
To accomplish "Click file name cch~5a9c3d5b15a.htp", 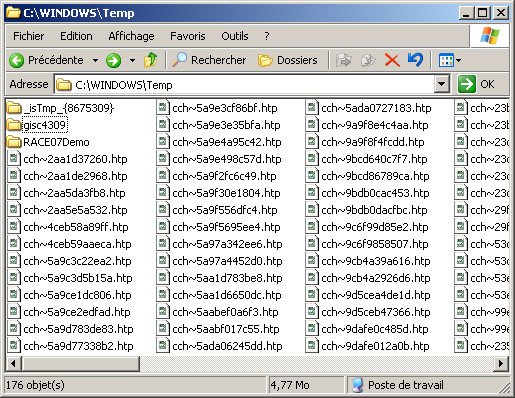I will coord(78,278).
